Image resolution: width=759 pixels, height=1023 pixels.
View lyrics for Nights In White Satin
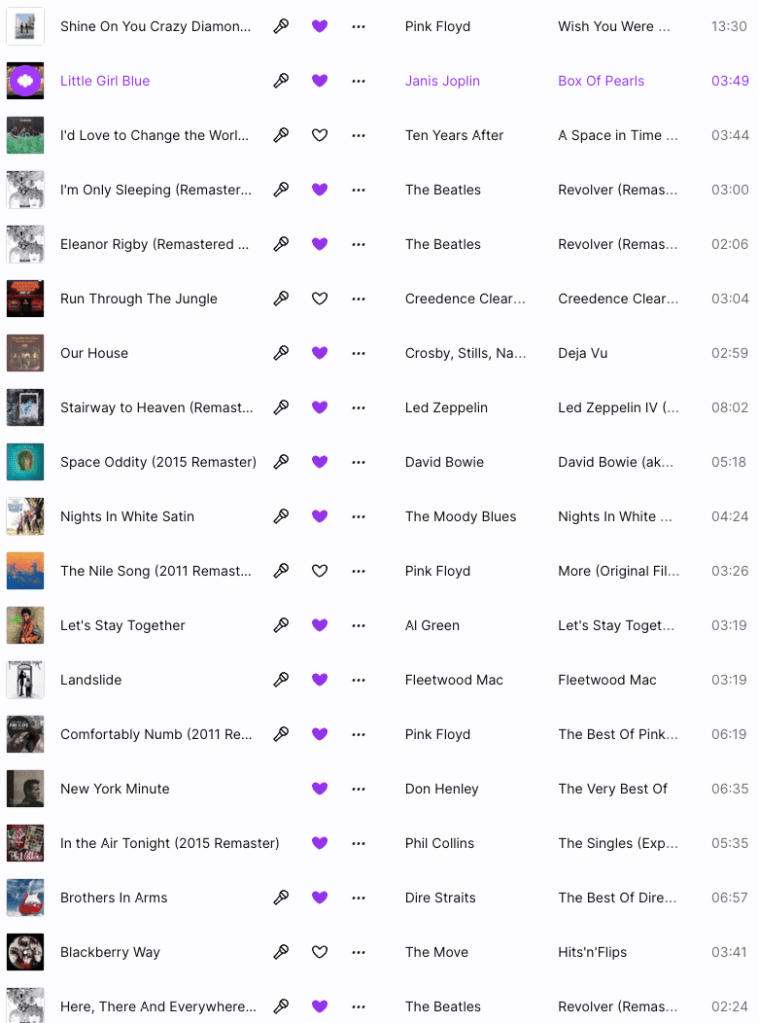pyautogui.click(x=281, y=516)
